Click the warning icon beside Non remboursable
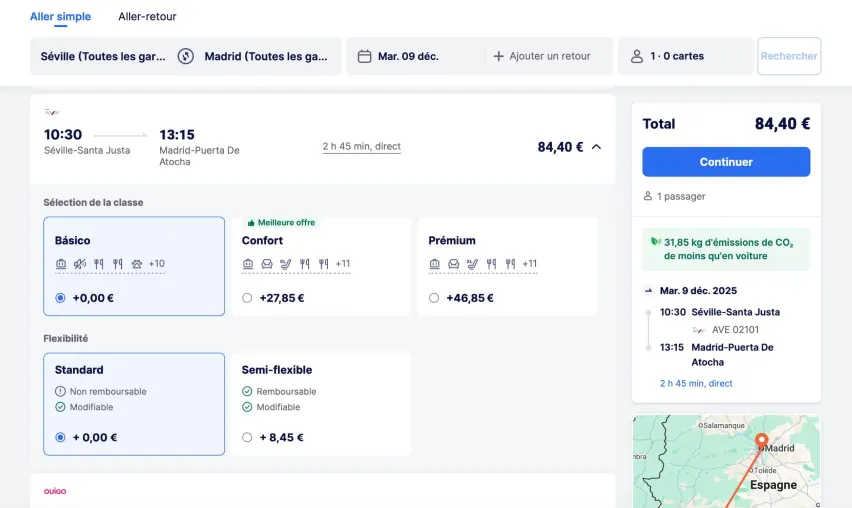The image size is (852, 508). pyautogui.click(x=60, y=391)
